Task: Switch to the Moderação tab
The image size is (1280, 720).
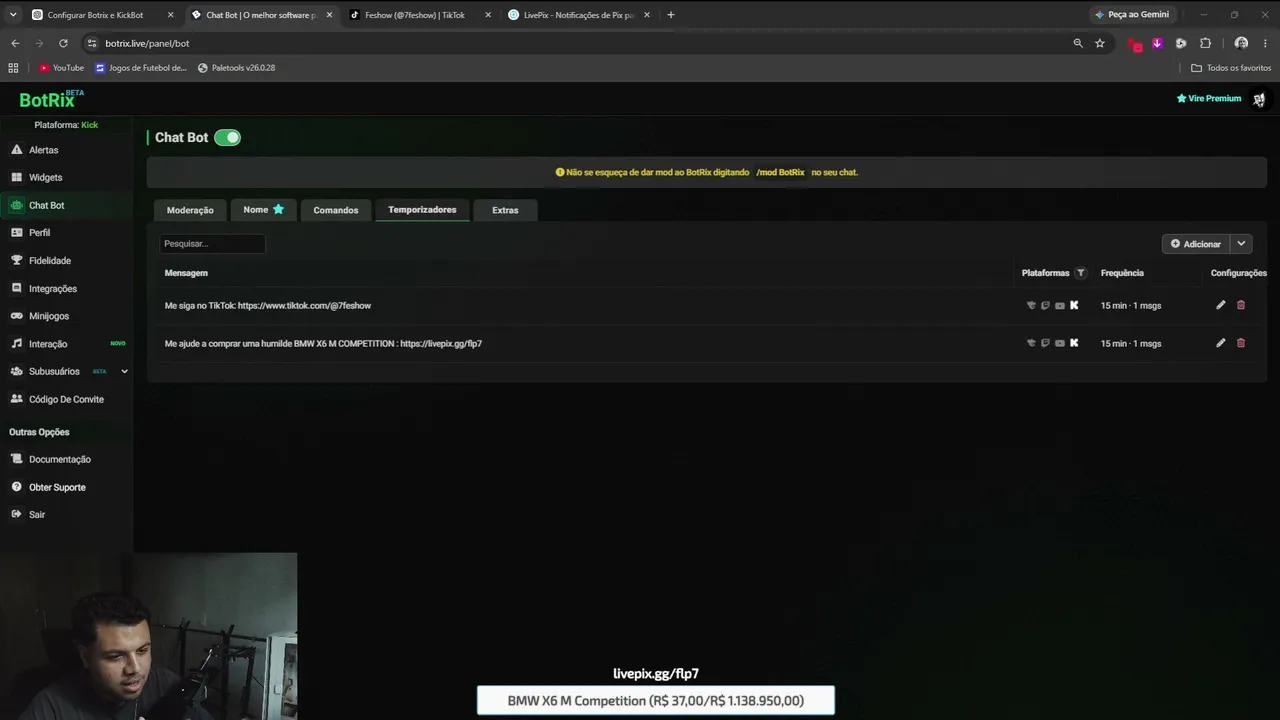Action: point(190,210)
